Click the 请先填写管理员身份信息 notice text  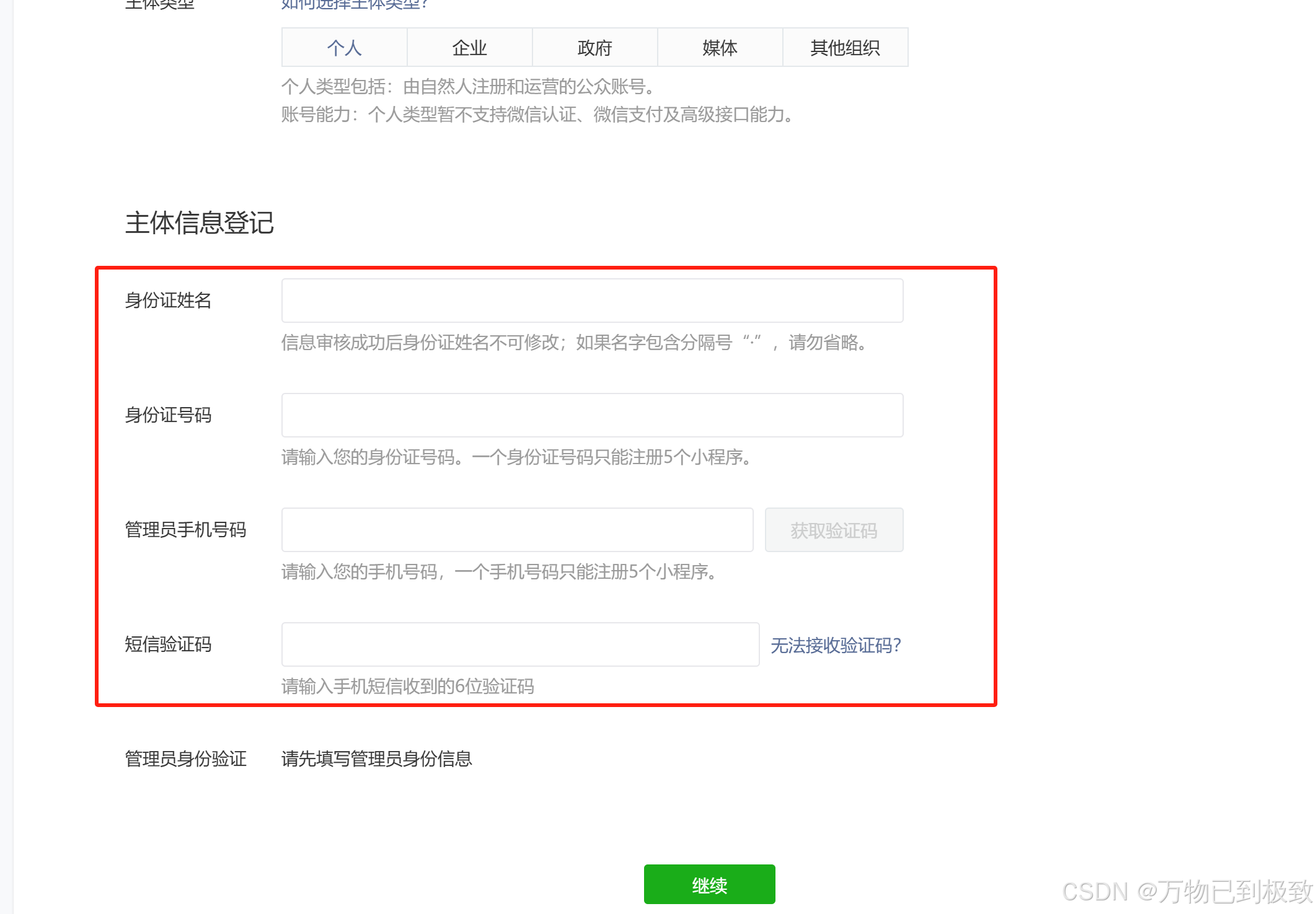click(376, 759)
